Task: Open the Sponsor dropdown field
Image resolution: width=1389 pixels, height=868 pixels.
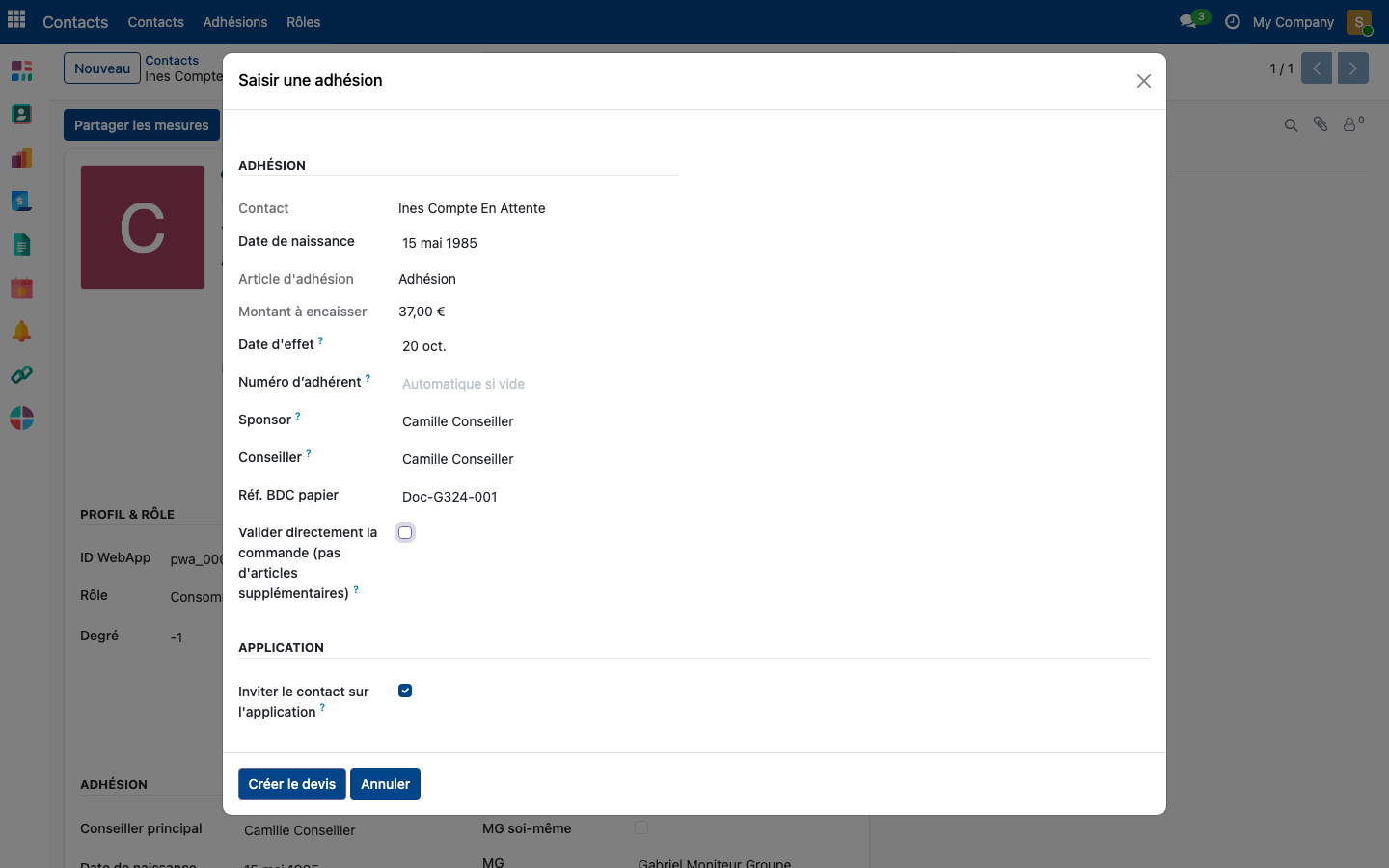Action: coord(537,421)
